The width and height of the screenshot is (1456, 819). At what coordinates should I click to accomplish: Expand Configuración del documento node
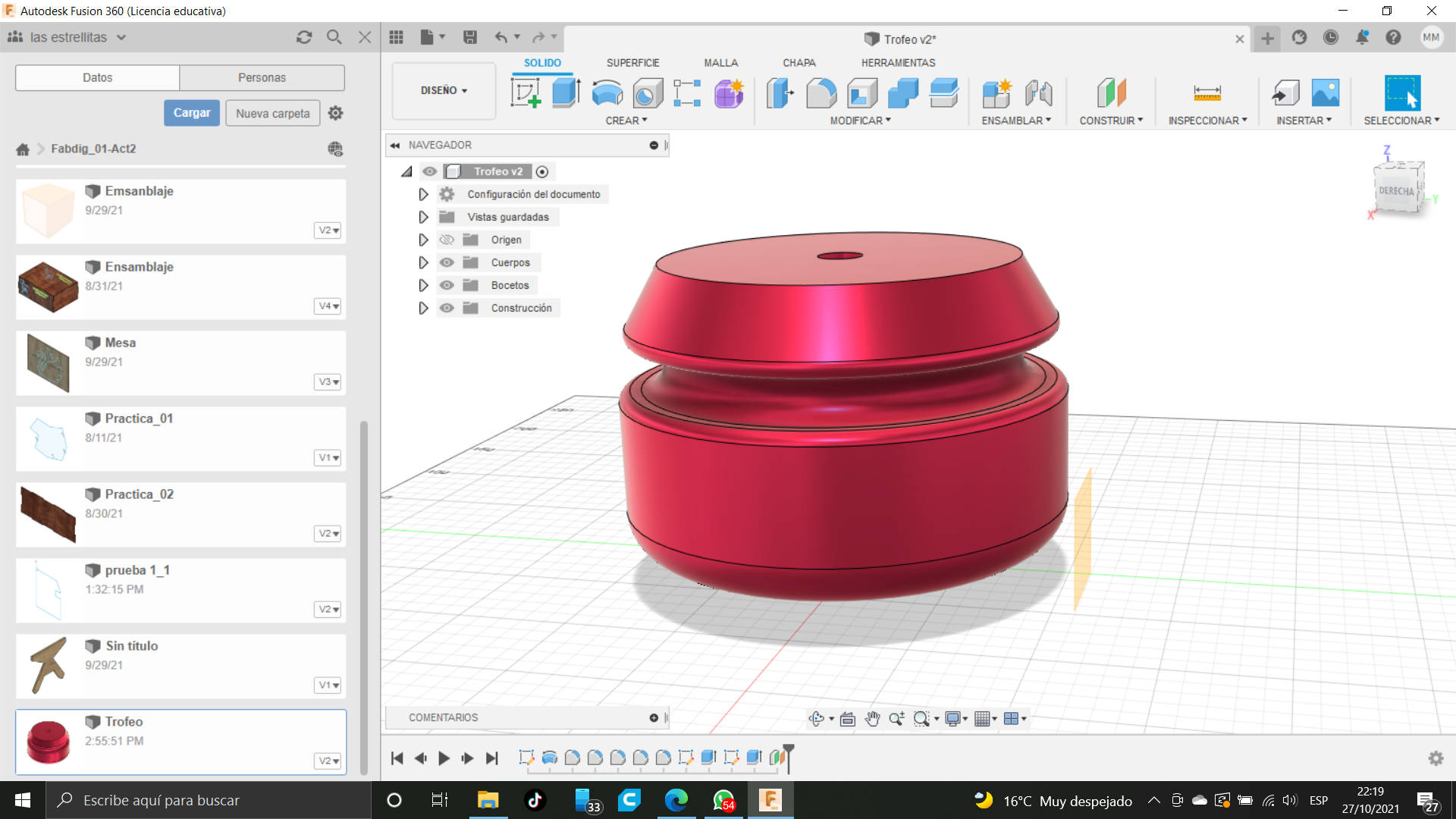click(423, 194)
